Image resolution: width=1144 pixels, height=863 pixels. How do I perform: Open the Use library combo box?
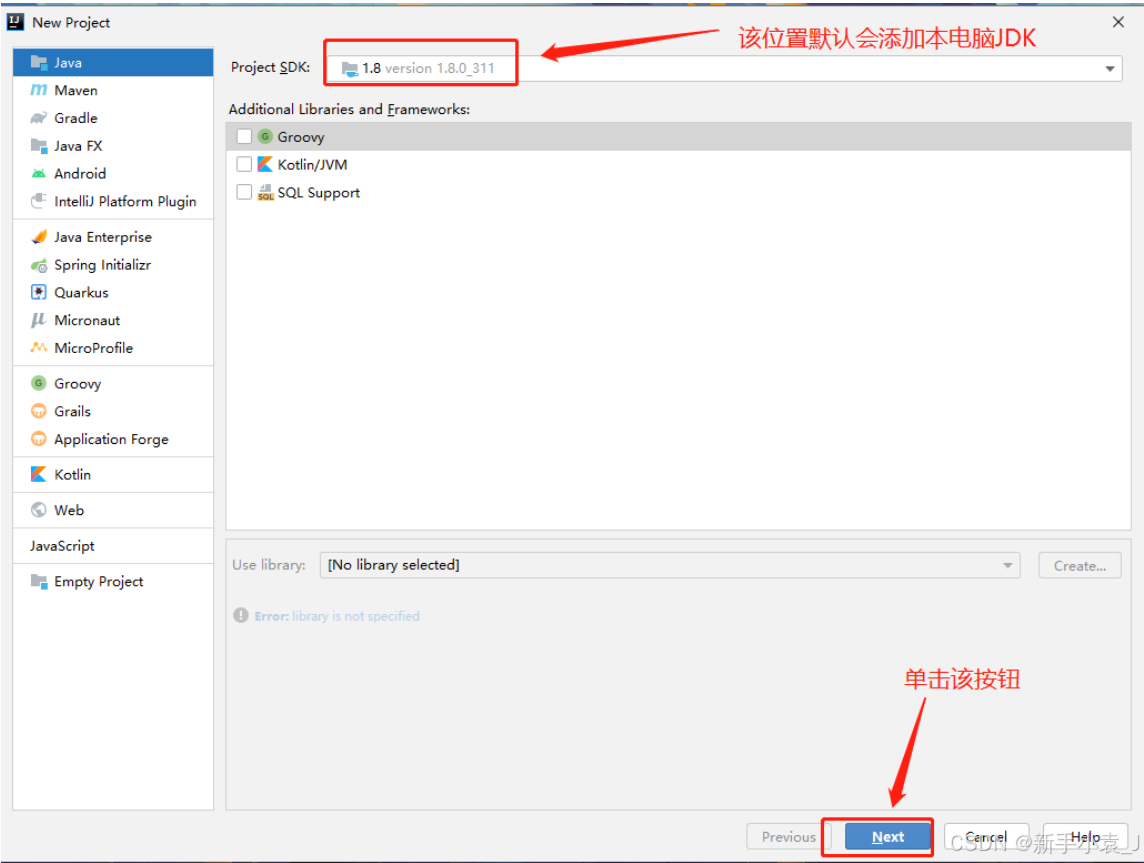tap(670, 565)
